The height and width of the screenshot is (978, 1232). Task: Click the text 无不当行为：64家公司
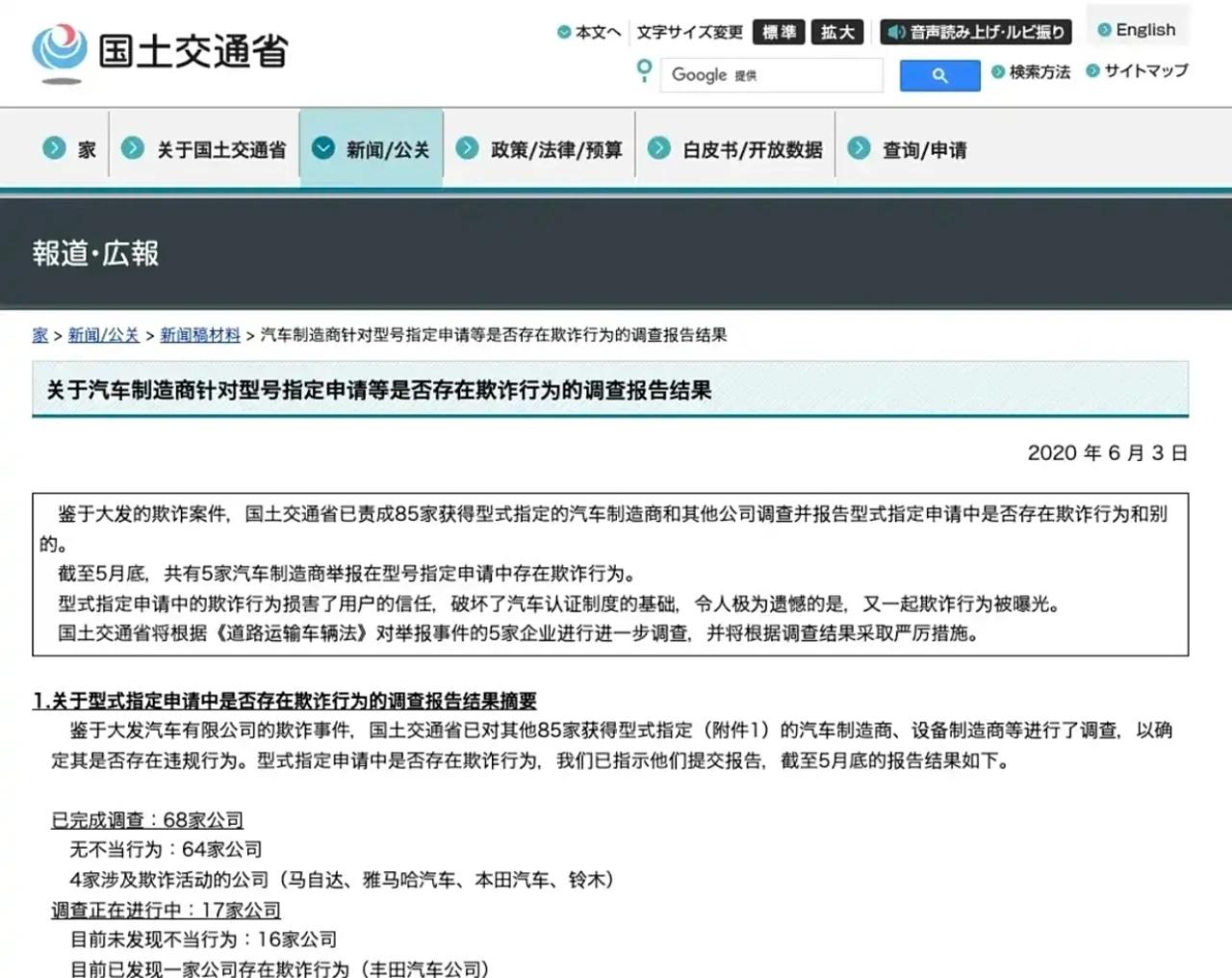tap(166, 849)
